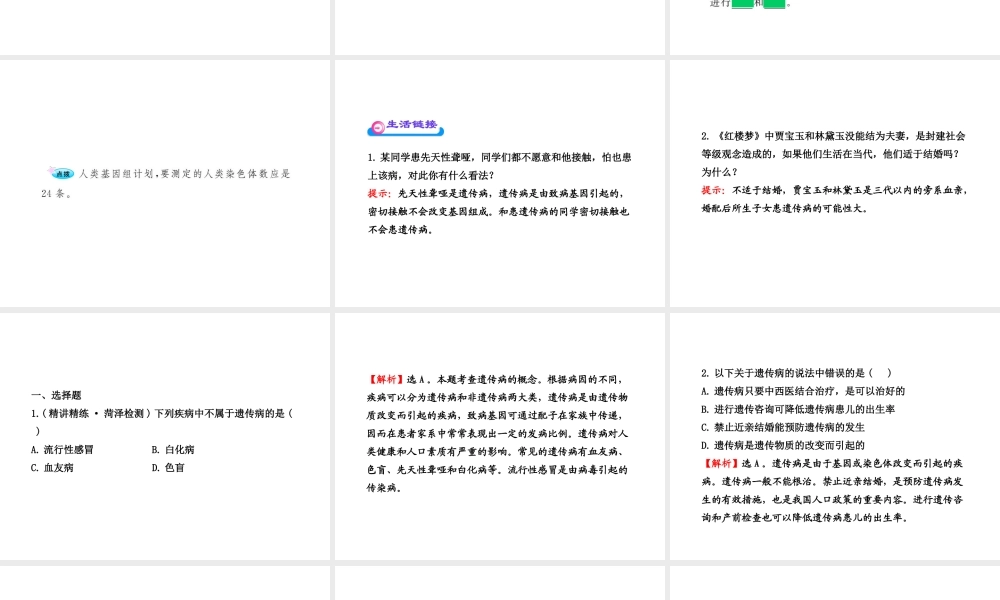
Task: Click option 'D. 遗传病是遗传物质的改变而引起的'
Action: (x=783, y=445)
